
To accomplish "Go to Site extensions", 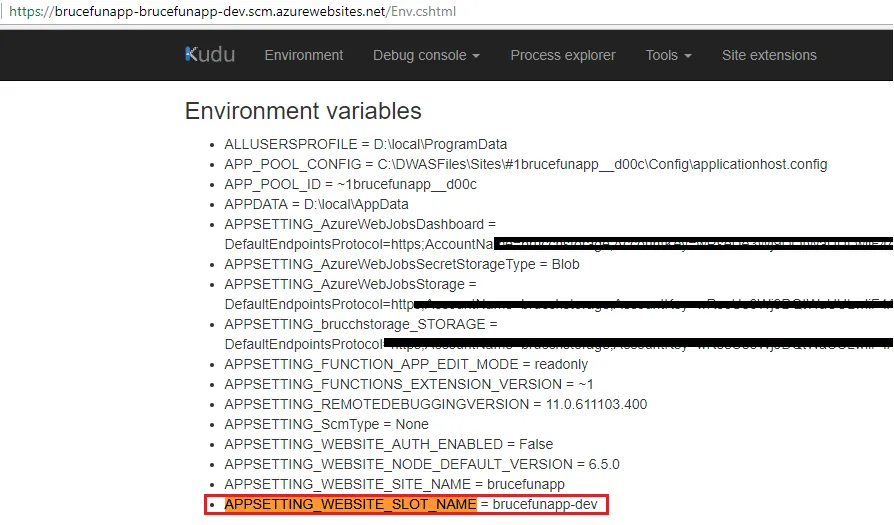I will [769, 55].
